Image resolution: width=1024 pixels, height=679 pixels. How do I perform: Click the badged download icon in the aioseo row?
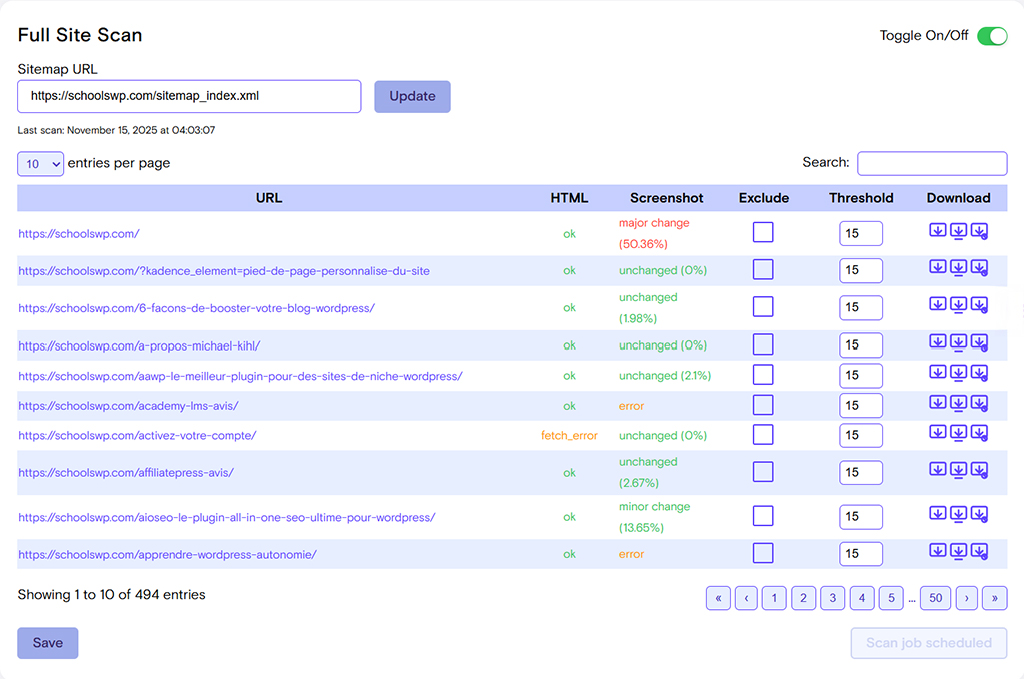(x=979, y=517)
